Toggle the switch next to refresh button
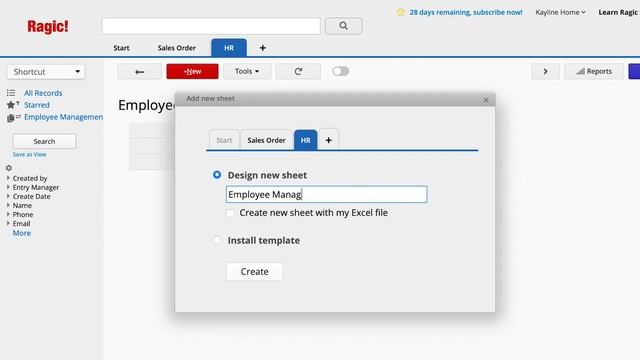Screen dimensions: 640x360 (x=340, y=71)
